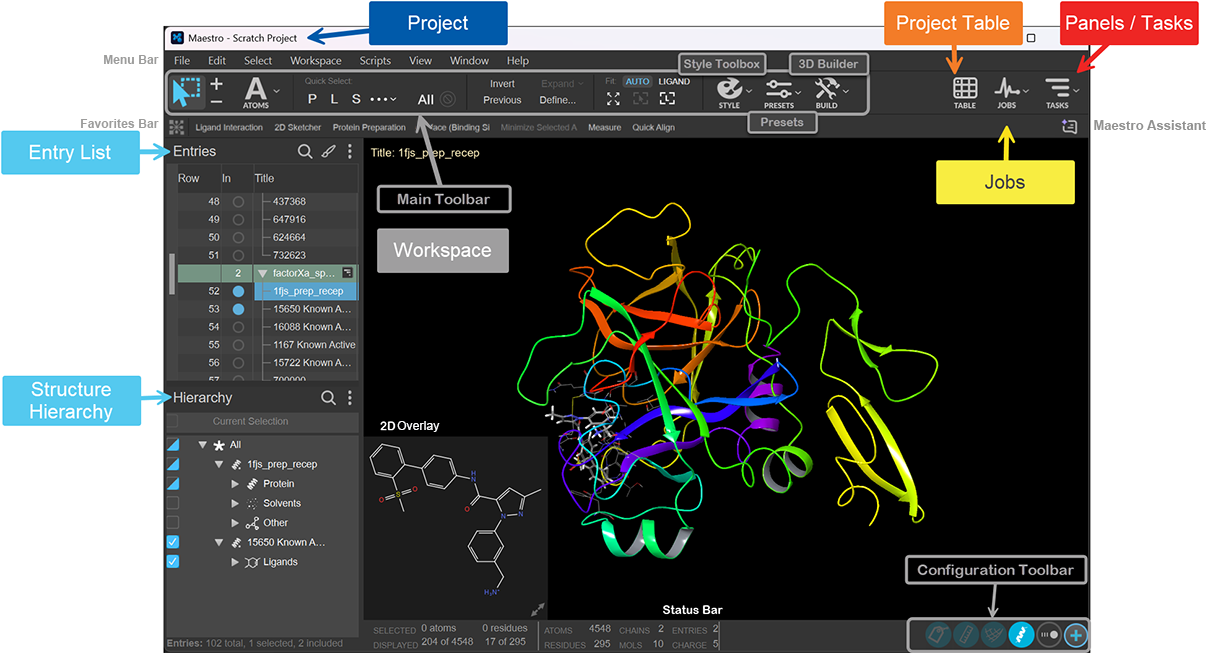This screenshot has height=653, width=1216.
Task: Toggle inclusion circle for entry row 52
Action: pyautogui.click(x=238, y=291)
